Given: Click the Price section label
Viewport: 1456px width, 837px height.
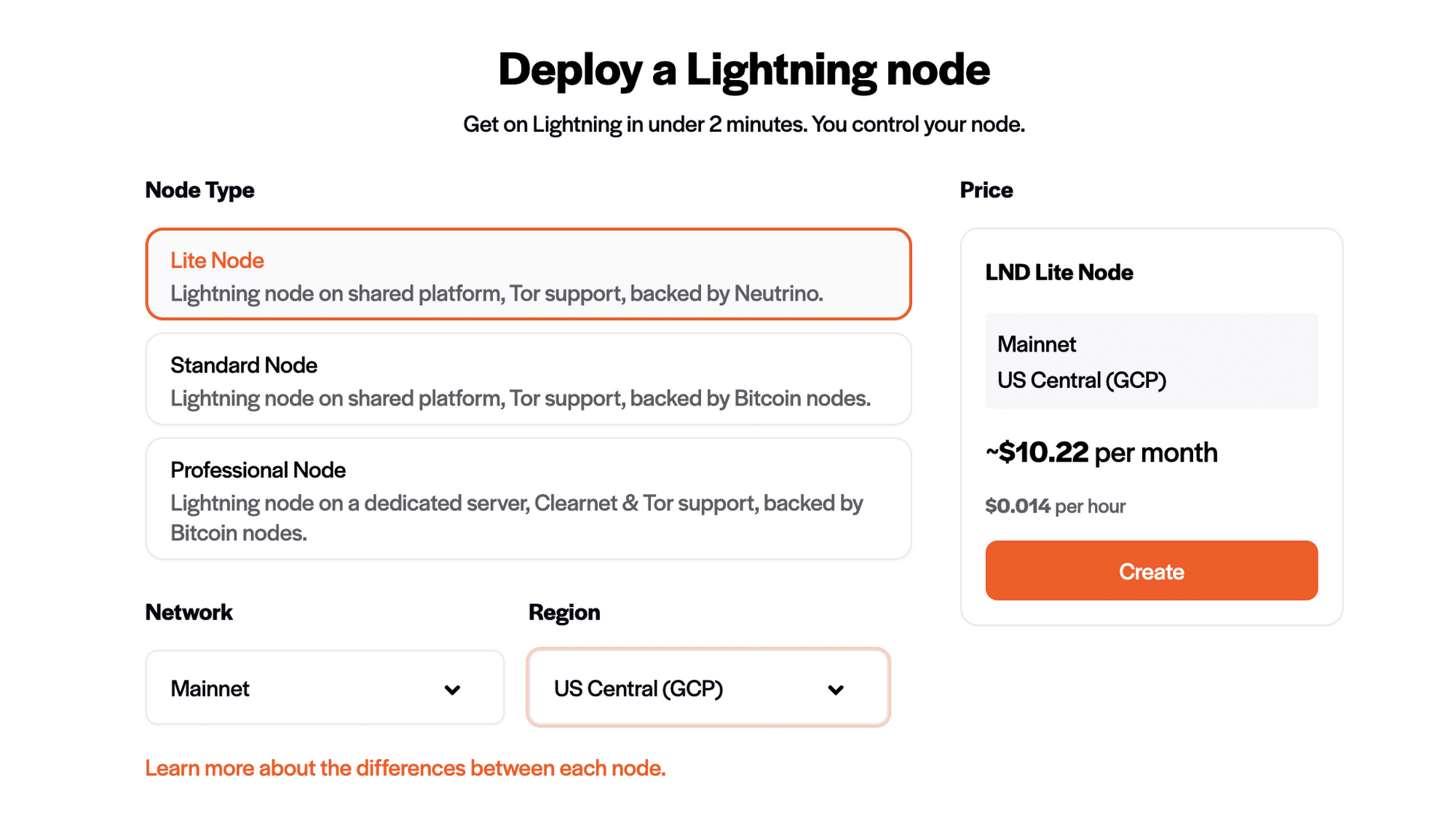Looking at the screenshot, I should tap(986, 190).
